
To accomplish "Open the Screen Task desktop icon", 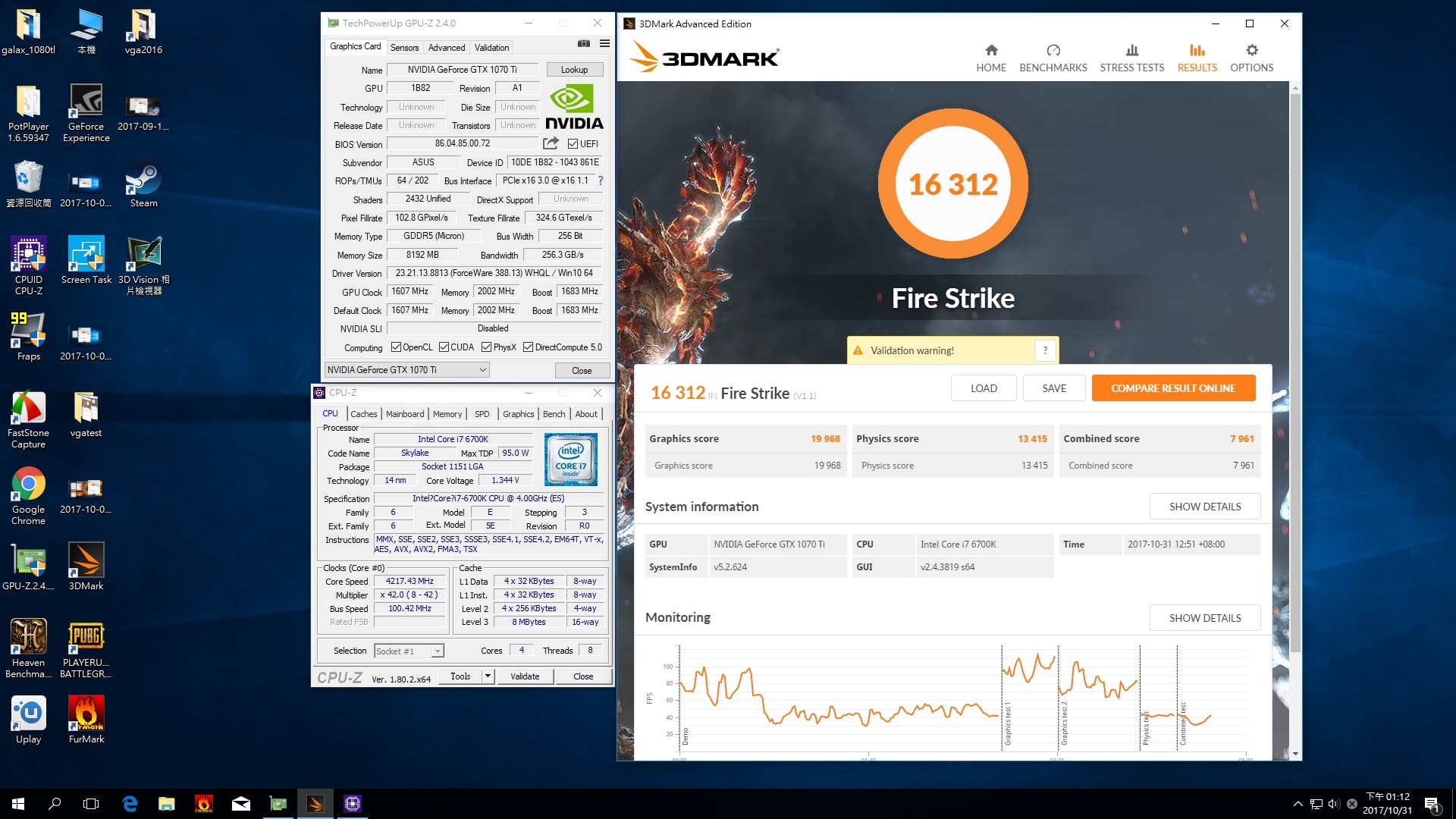I will (x=86, y=259).
